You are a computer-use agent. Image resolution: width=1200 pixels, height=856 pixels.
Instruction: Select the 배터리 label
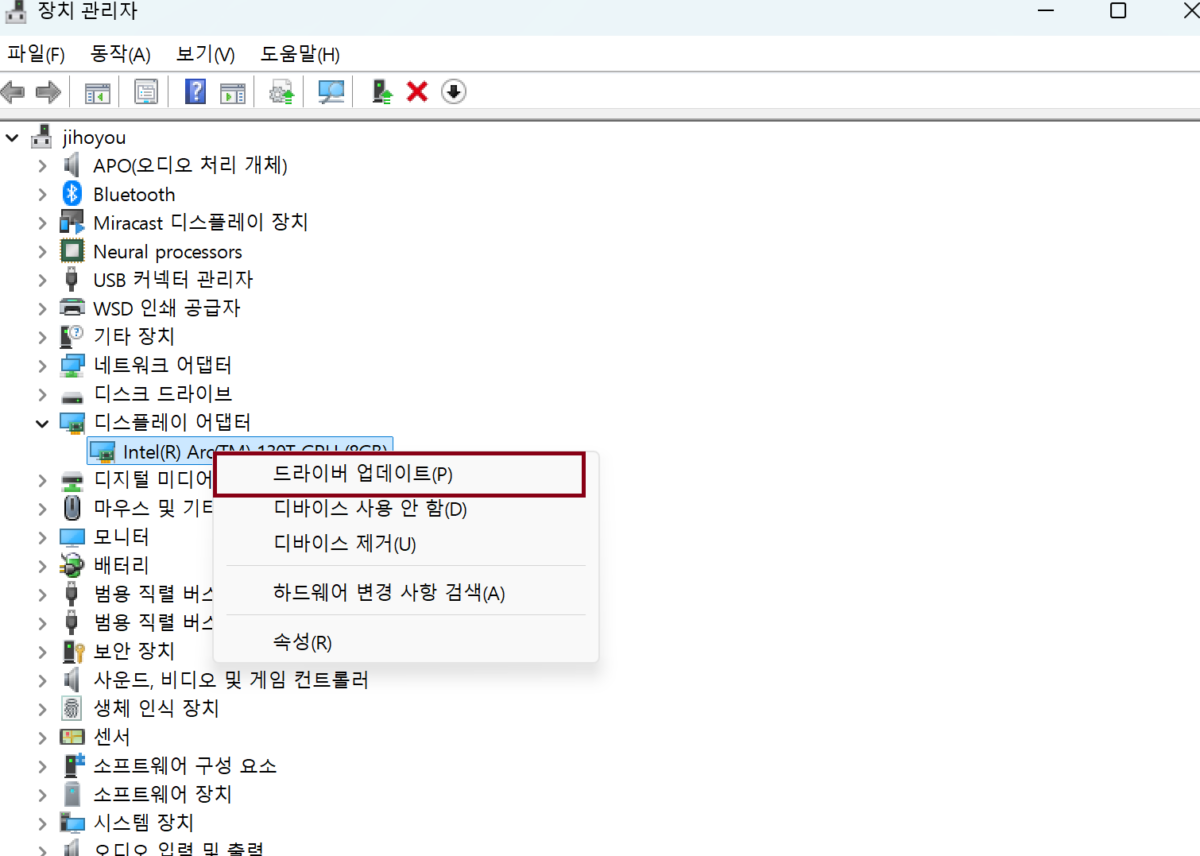(x=121, y=566)
